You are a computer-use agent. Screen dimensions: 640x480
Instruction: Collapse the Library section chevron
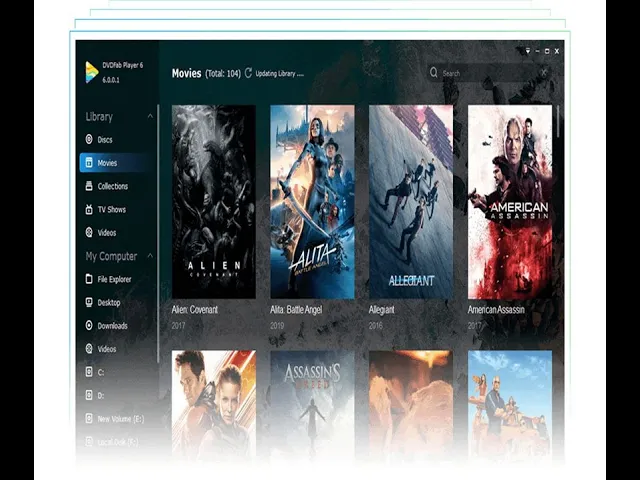(x=150, y=116)
